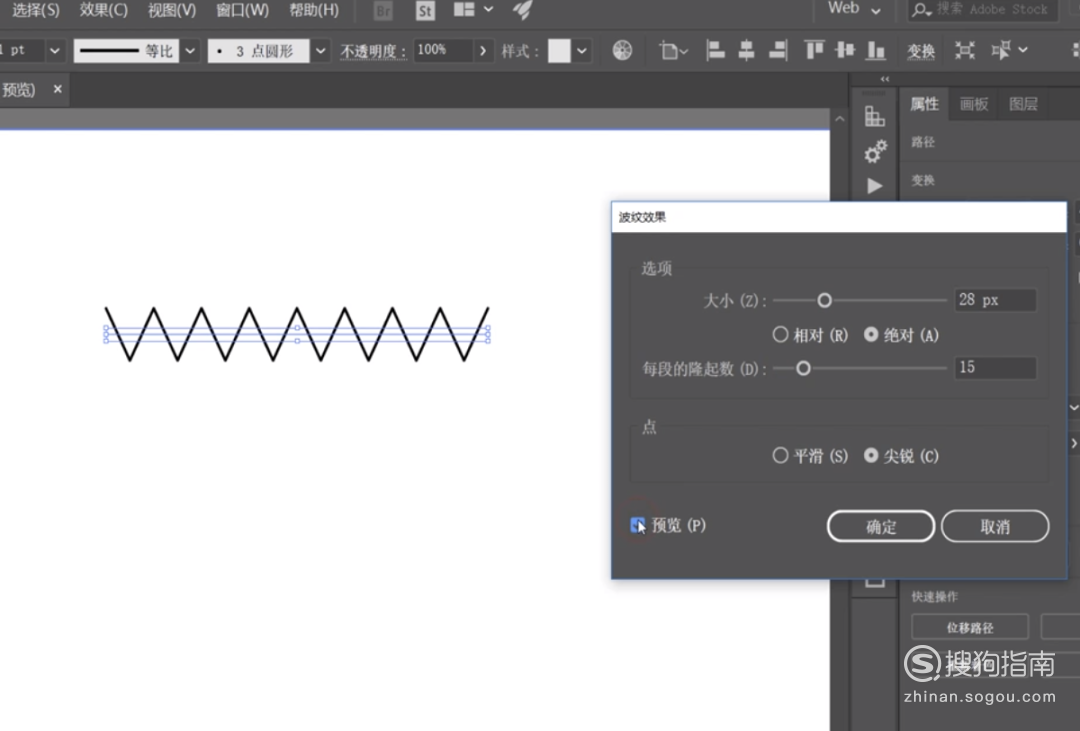1080x731 pixels.
Task: Open the 视图(V) menu
Action: [x=172, y=10]
